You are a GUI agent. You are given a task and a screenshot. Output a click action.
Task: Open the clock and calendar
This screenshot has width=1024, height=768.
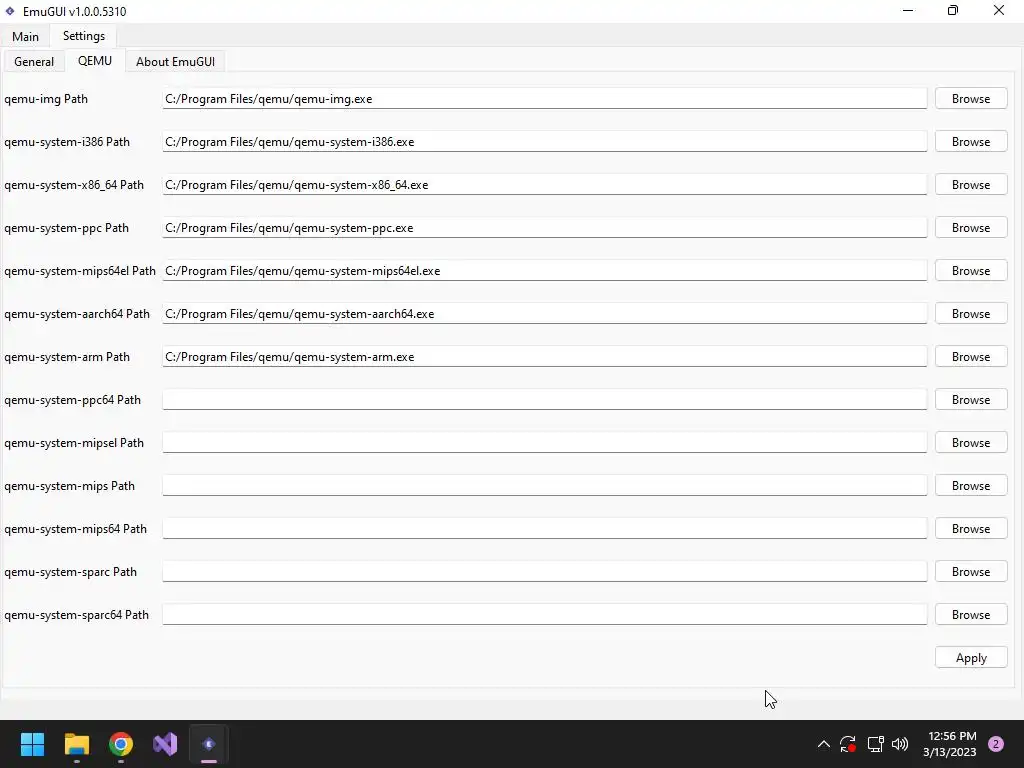coord(950,744)
